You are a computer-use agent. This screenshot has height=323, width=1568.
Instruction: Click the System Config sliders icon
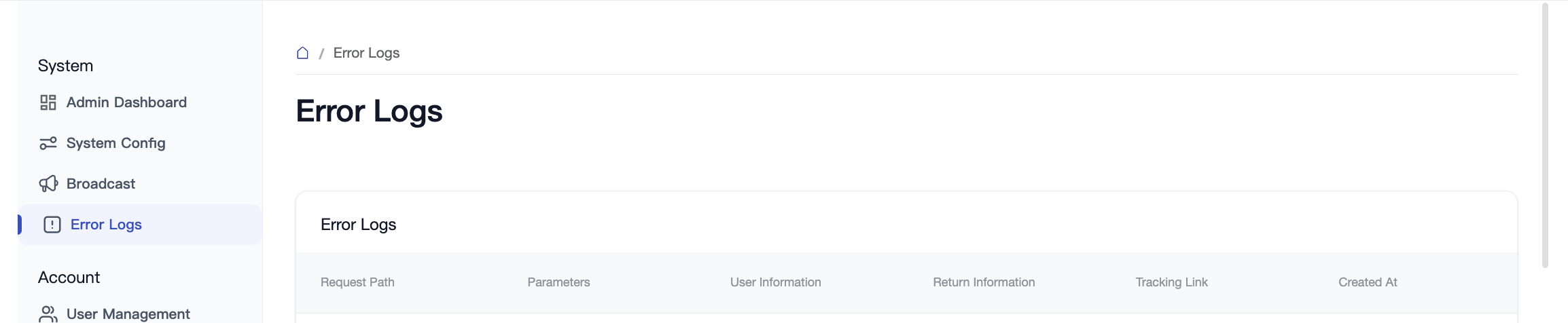click(x=48, y=143)
